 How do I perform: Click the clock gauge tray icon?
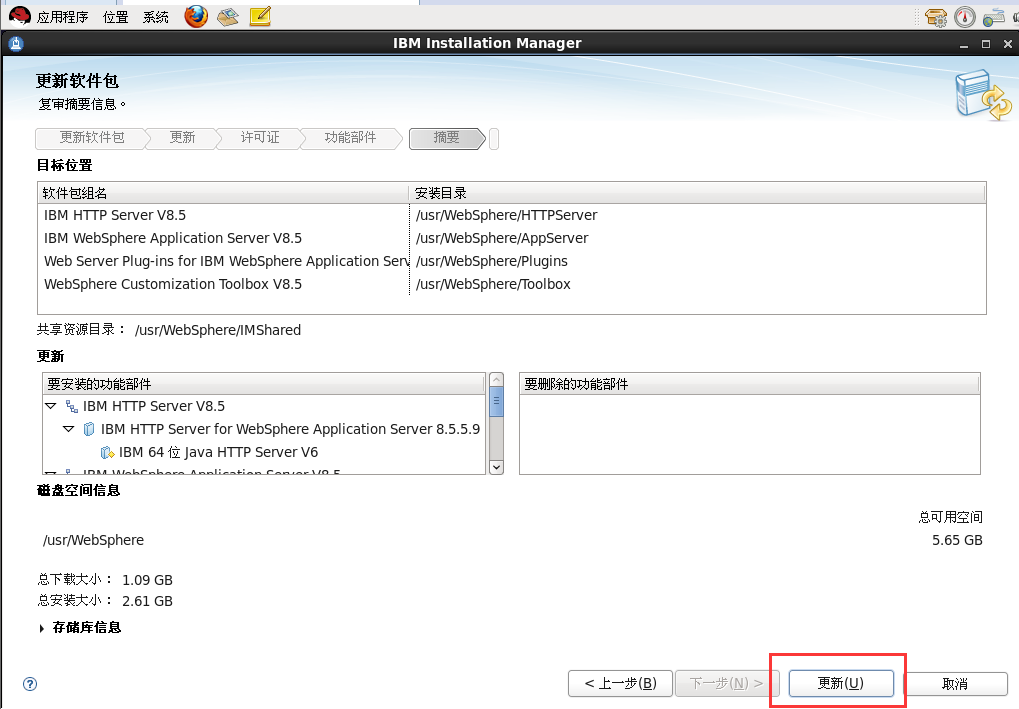coord(965,18)
